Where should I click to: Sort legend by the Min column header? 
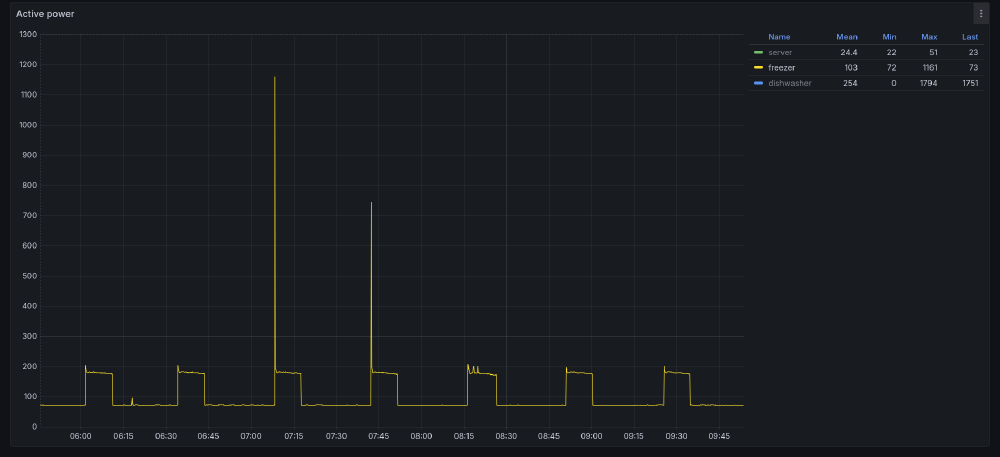889,37
